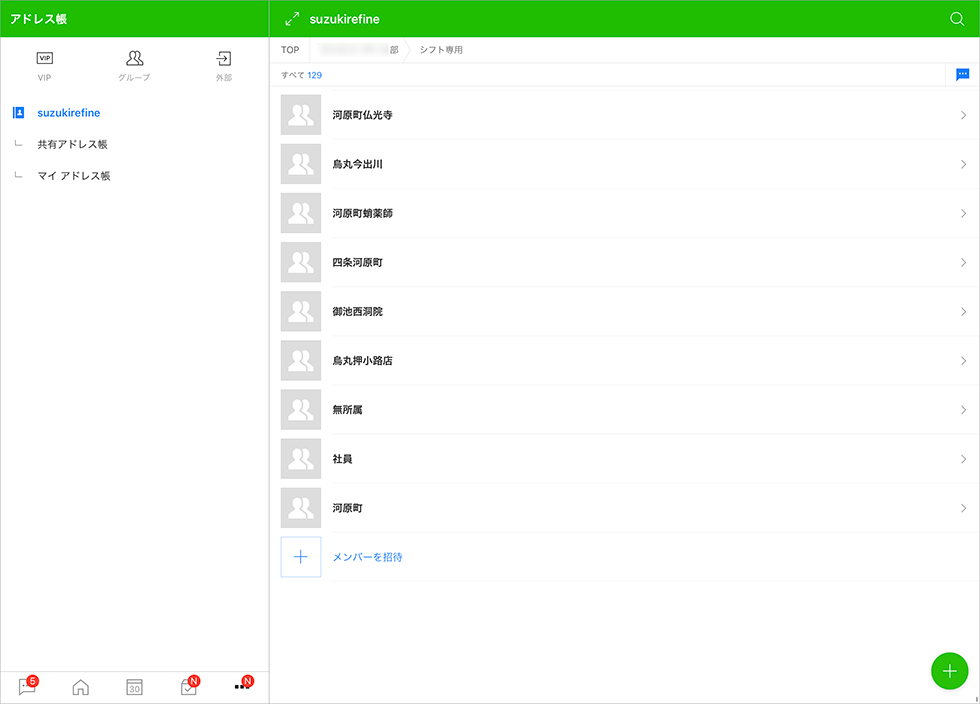Open the グループ icon
Image resolution: width=980 pixels, height=704 pixels.
pos(134,60)
